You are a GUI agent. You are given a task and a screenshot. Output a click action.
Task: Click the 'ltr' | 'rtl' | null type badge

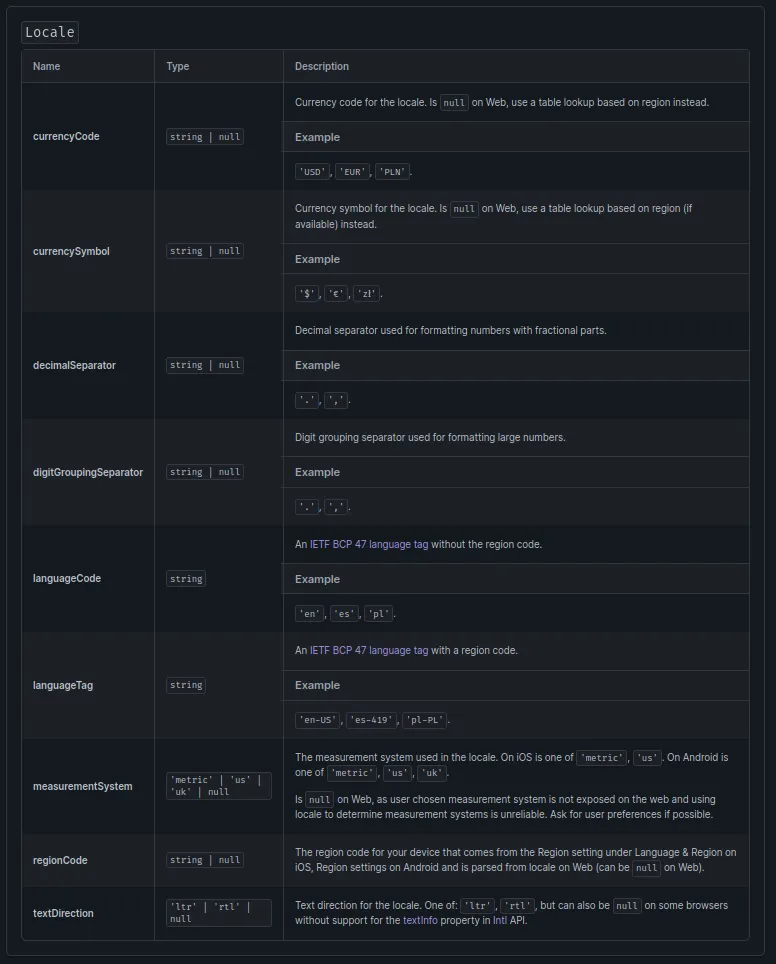[218, 912]
